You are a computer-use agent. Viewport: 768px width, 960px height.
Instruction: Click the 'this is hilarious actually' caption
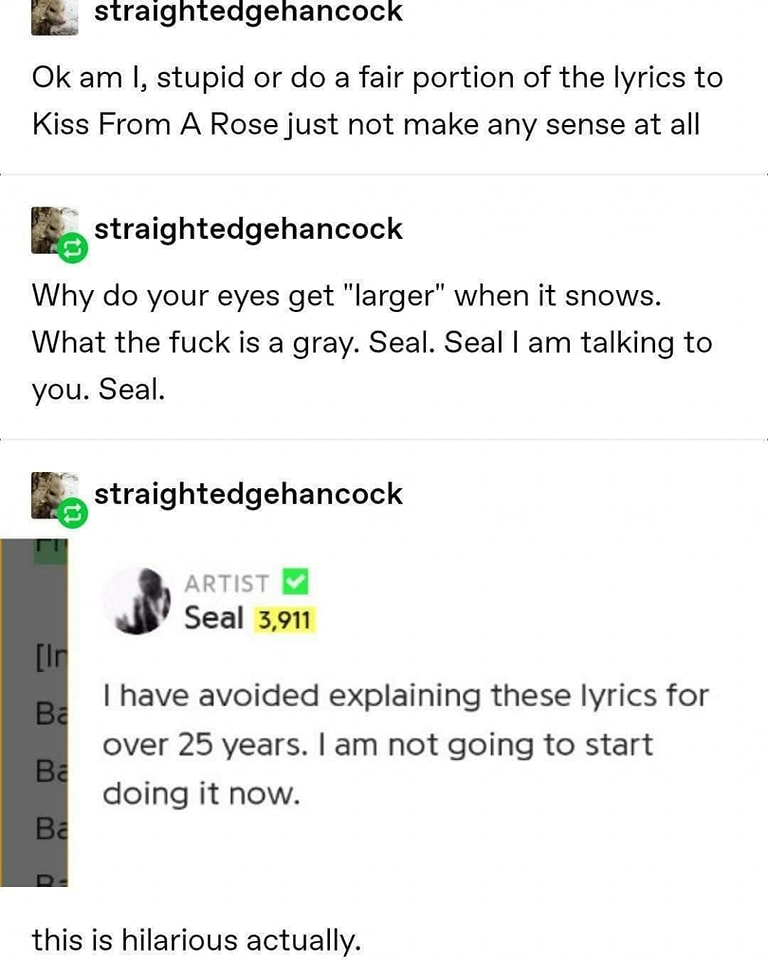coord(196,940)
